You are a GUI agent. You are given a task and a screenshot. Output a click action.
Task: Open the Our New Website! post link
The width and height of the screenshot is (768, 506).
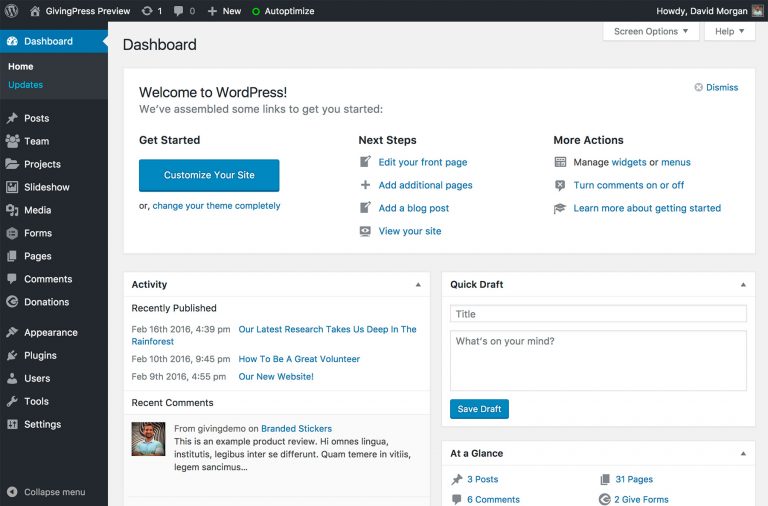(x=276, y=377)
